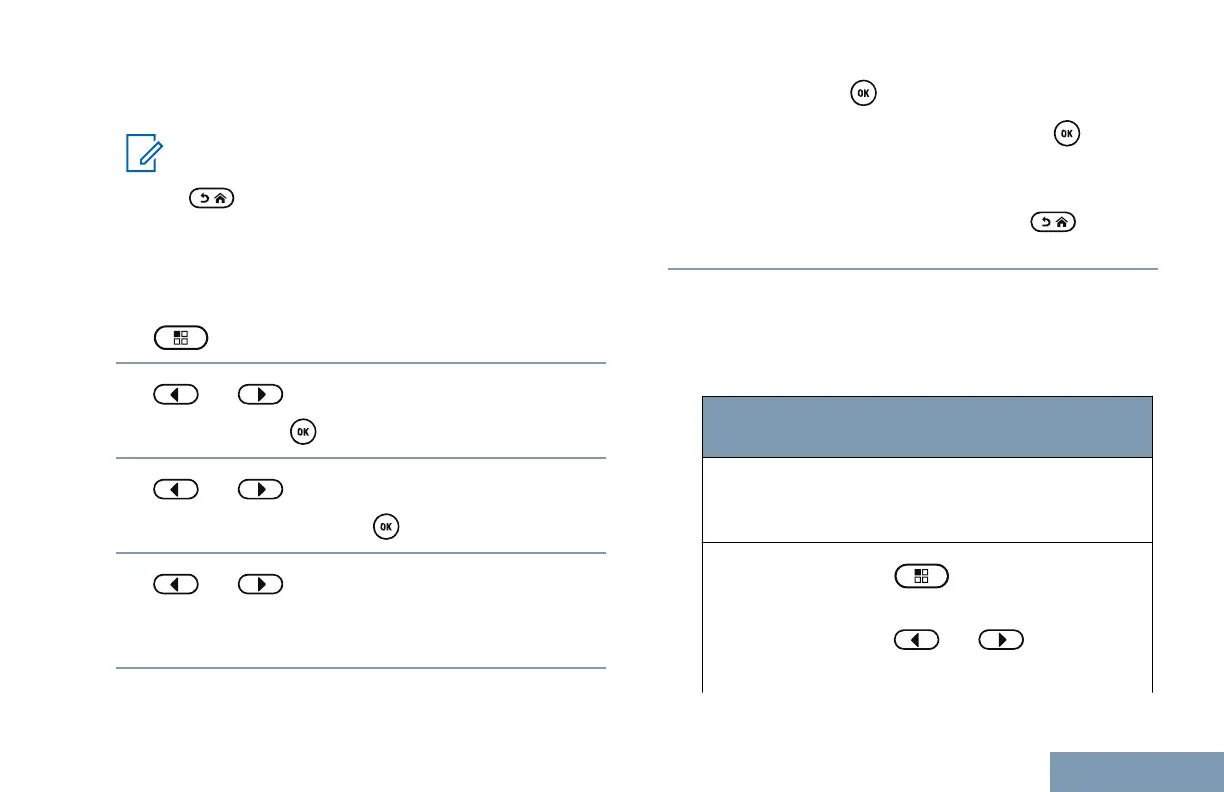Click the right arrow in the first arrow pair
This screenshot has width=1224, height=792.
(261, 394)
